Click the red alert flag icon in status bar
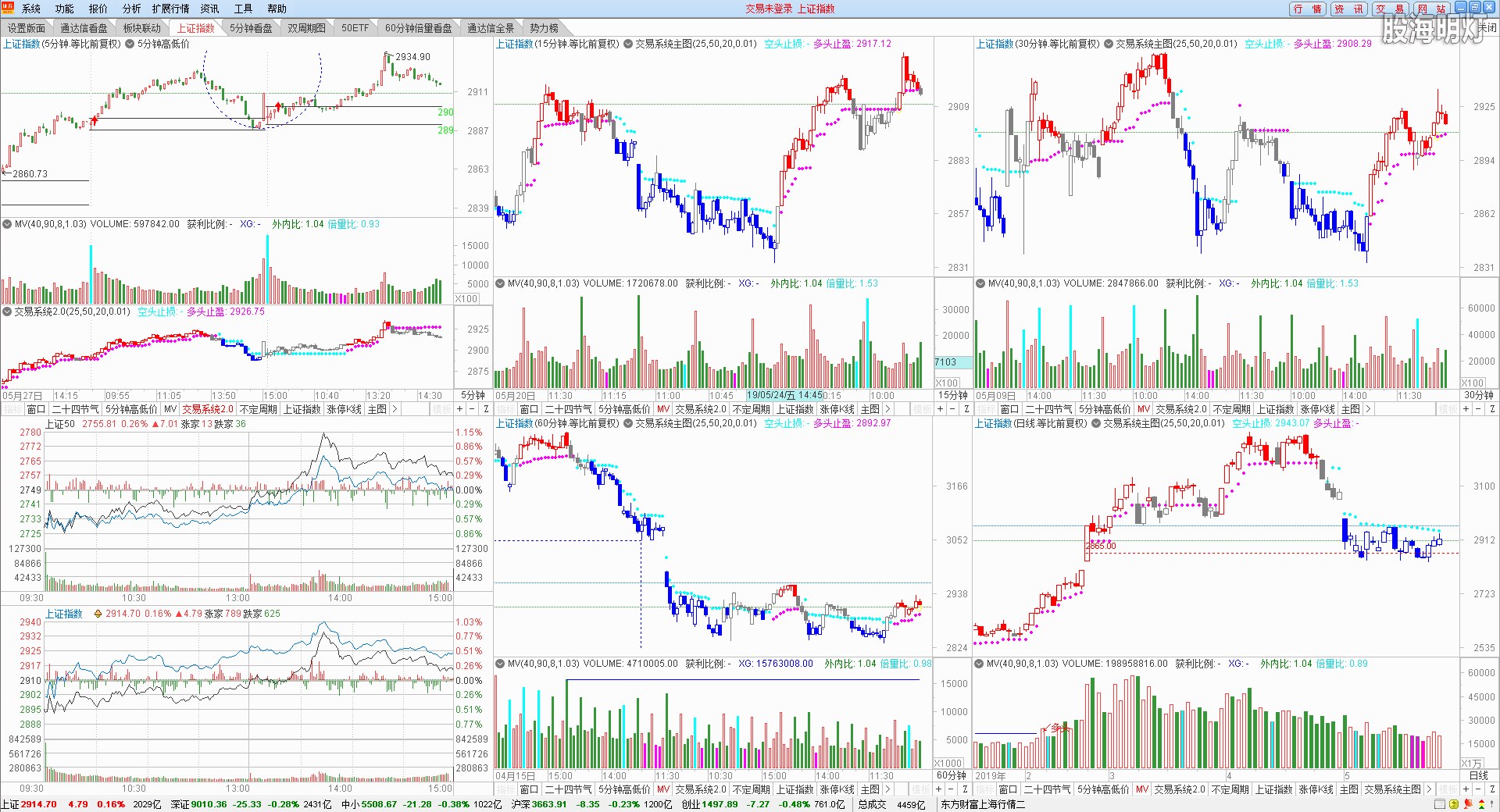The image size is (1500, 812). click(1467, 804)
